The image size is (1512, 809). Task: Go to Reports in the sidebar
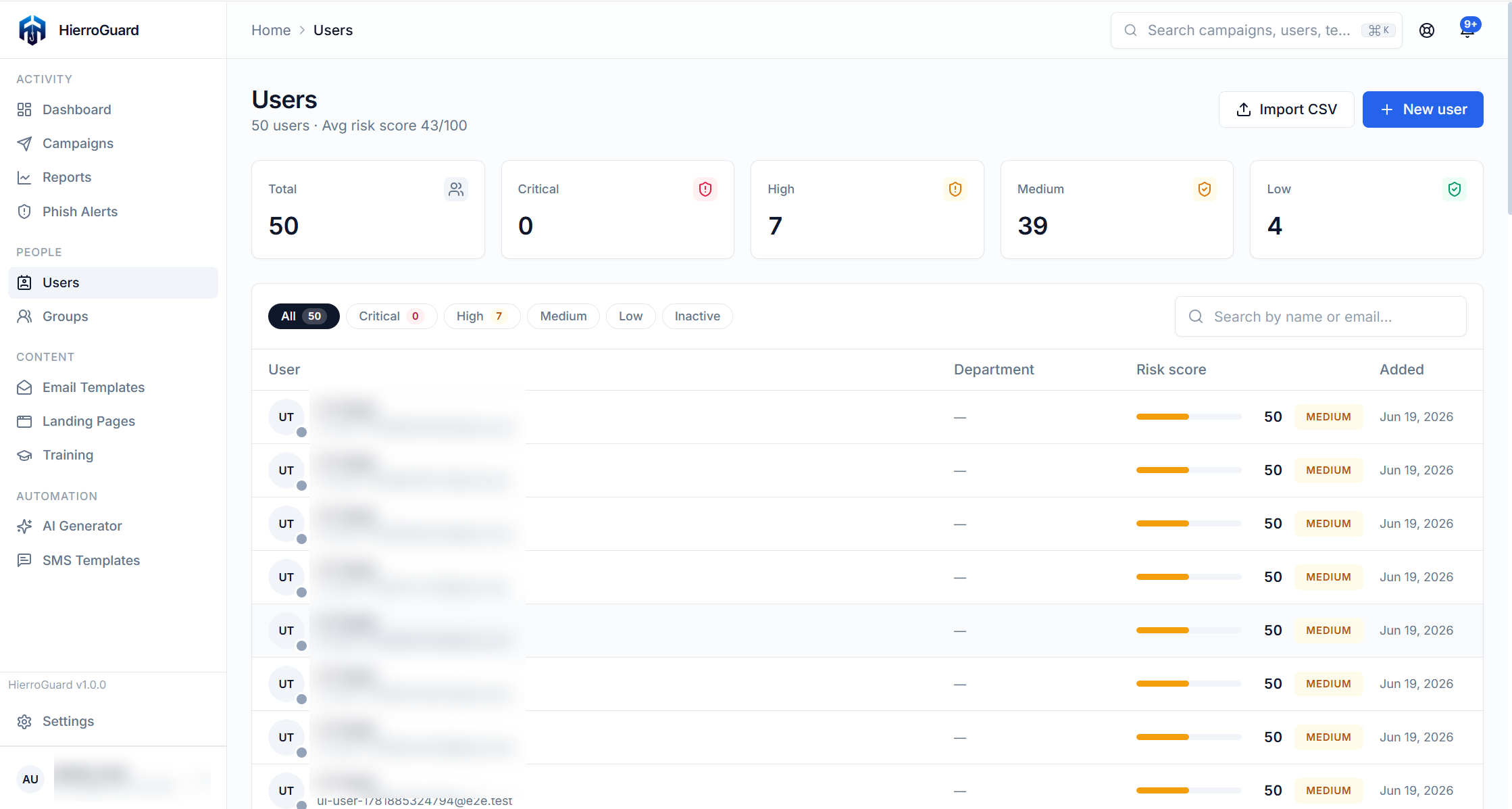point(113,177)
